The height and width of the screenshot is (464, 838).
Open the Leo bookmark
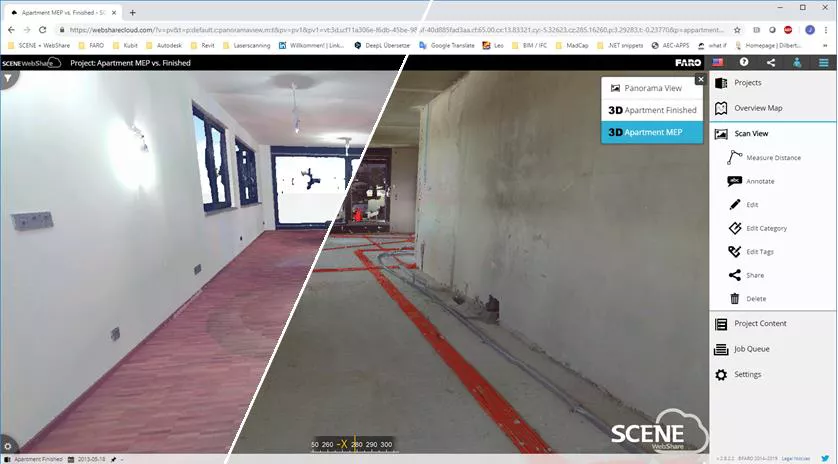point(493,45)
